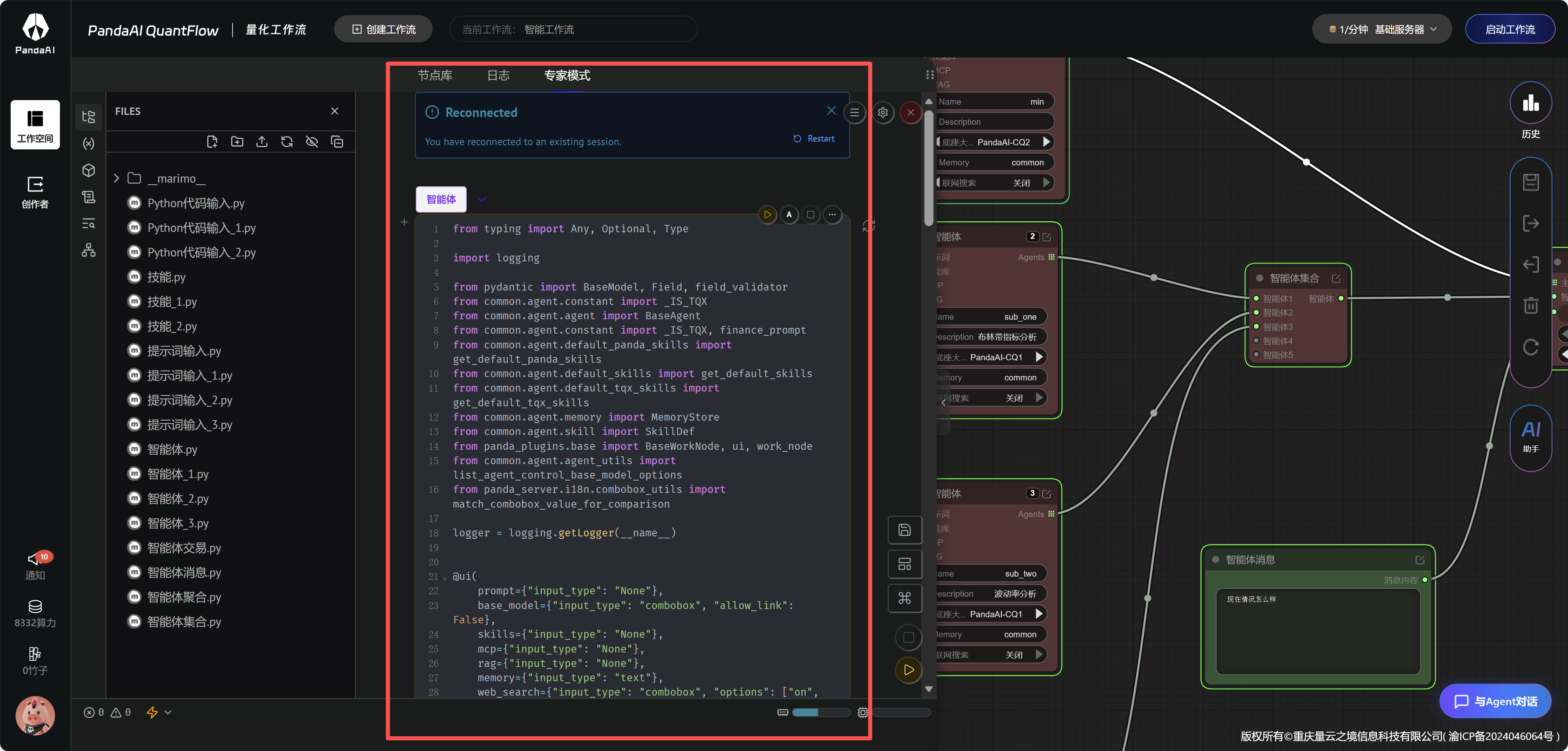Click the save notebook icon

[x=905, y=529]
